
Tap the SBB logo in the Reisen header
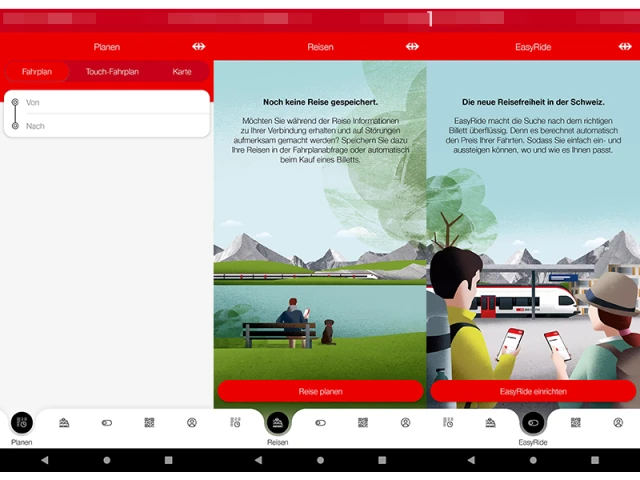(412, 47)
